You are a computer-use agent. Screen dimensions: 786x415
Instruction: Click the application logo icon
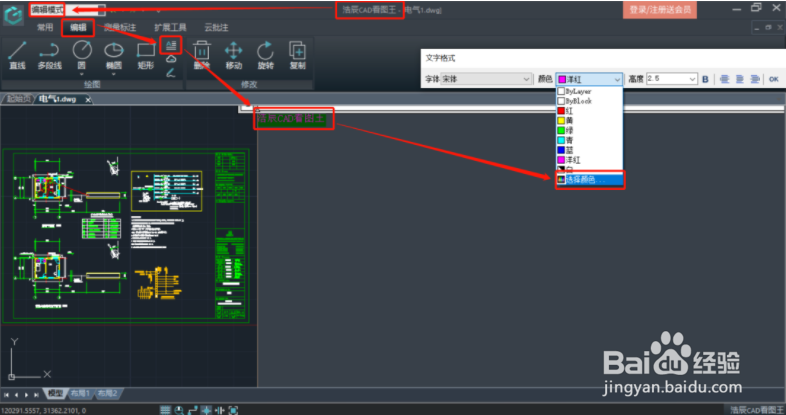point(13,14)
